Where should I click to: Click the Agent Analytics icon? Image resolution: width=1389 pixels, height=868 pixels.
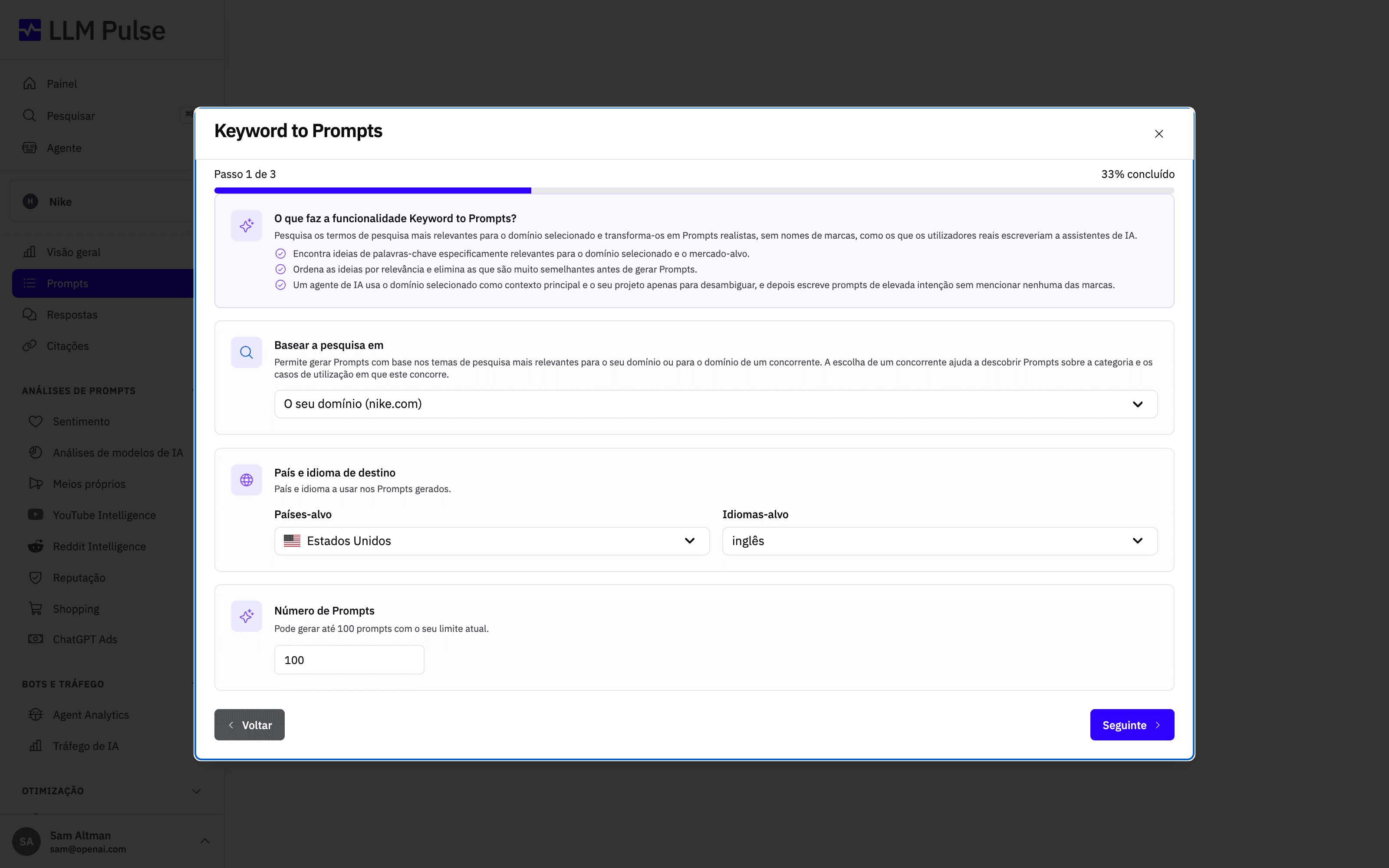pos(36,715)
